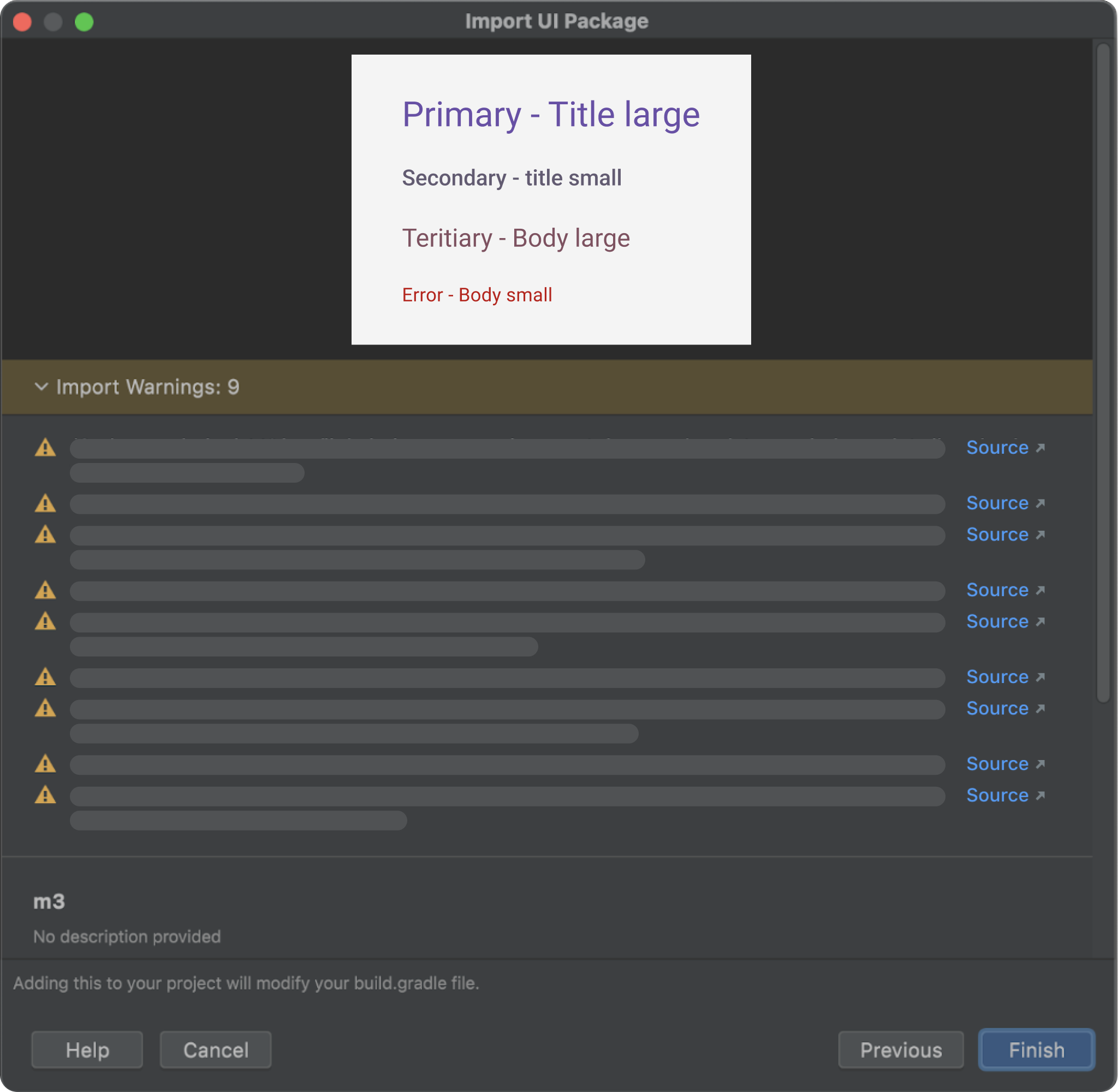Click the Error Body small text
The height and width of the screenshot is (1092, 1118).
477,294
